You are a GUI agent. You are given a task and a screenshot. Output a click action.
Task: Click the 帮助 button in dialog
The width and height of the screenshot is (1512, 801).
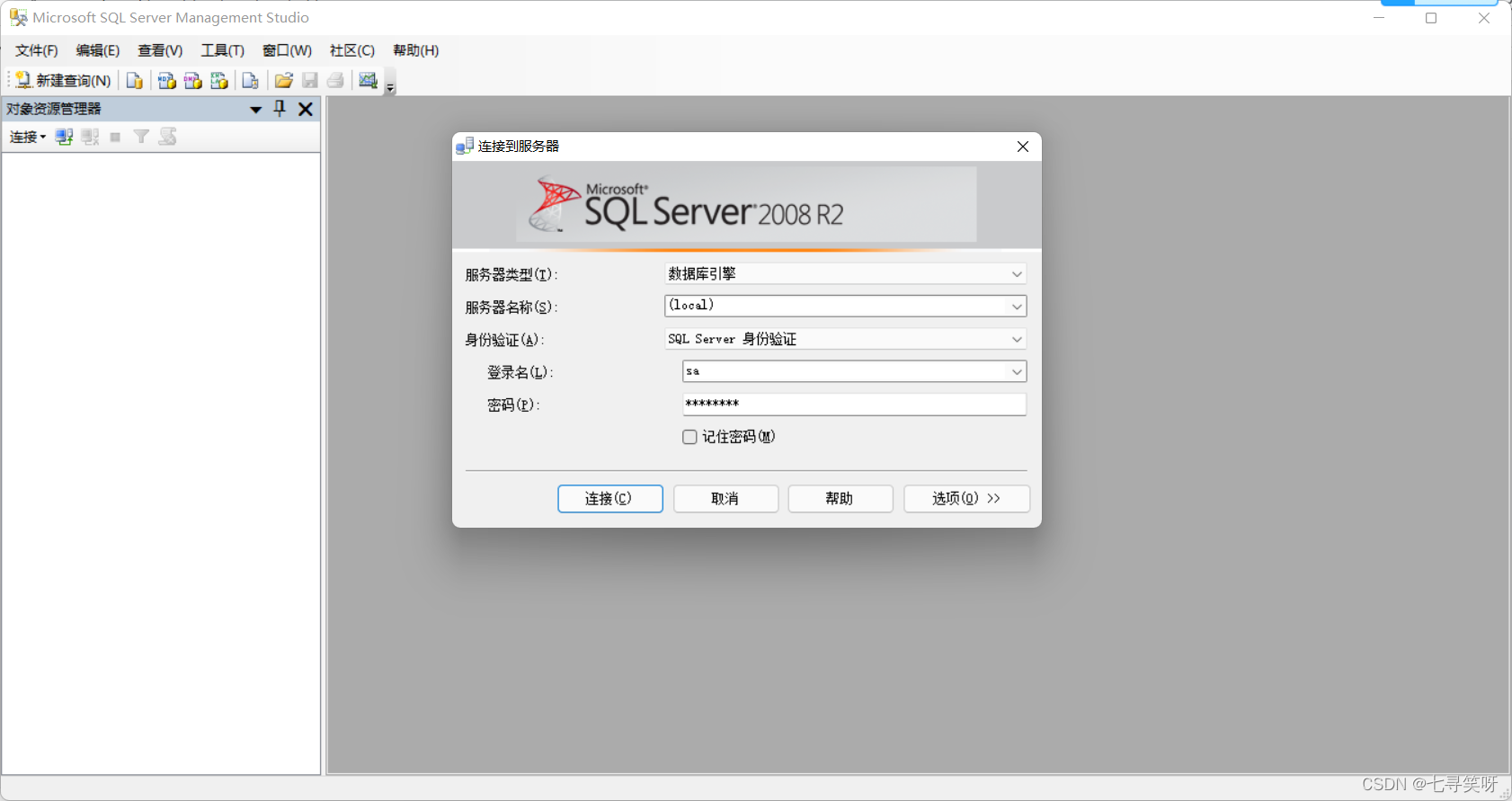[840, 499]
